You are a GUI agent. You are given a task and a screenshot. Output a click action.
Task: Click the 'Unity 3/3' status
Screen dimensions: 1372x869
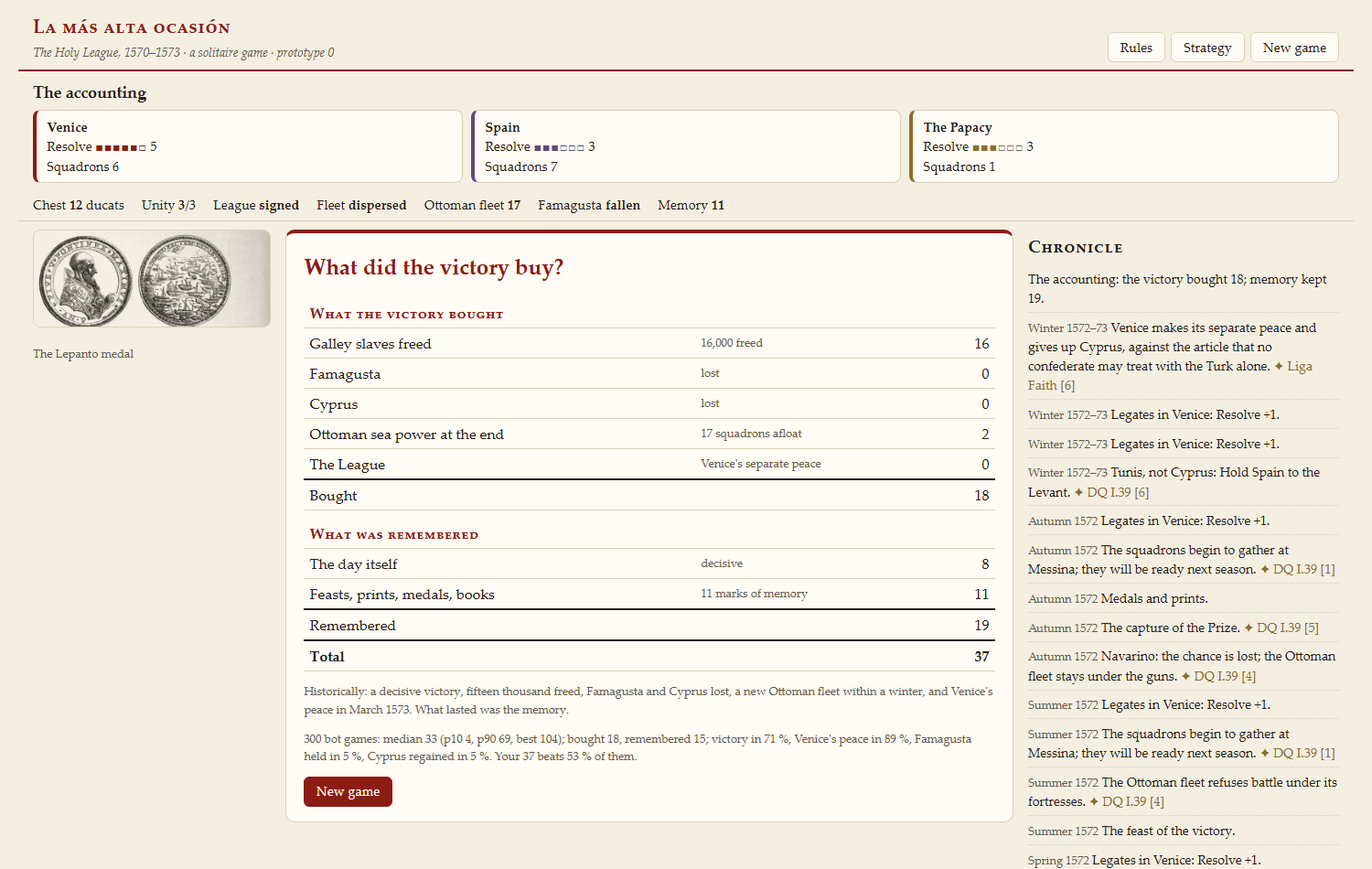pyautogui.click(x=168, y=205)
